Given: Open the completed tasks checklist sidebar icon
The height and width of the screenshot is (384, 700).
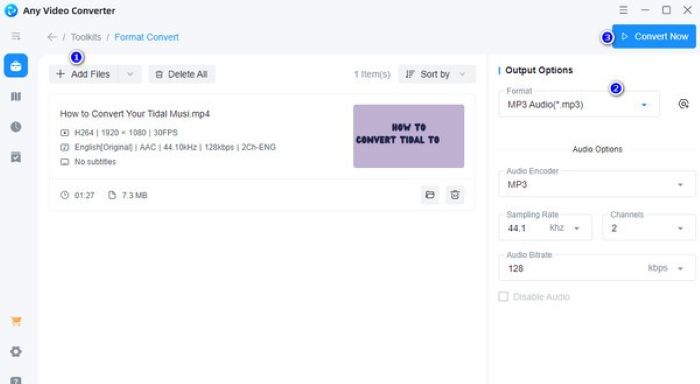Looking at the screenshot, I should (x=16, y=157).
